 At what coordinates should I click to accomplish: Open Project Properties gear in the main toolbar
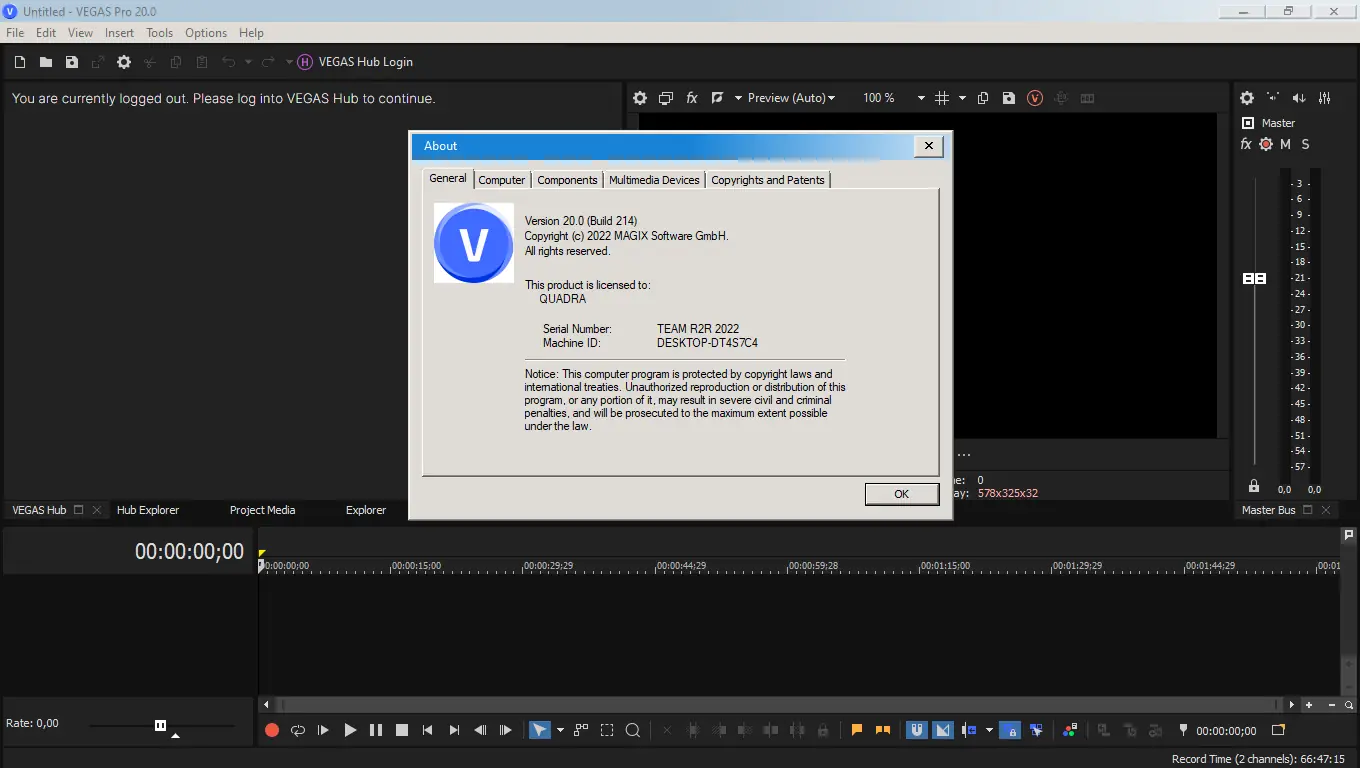[x=124, y=62]
